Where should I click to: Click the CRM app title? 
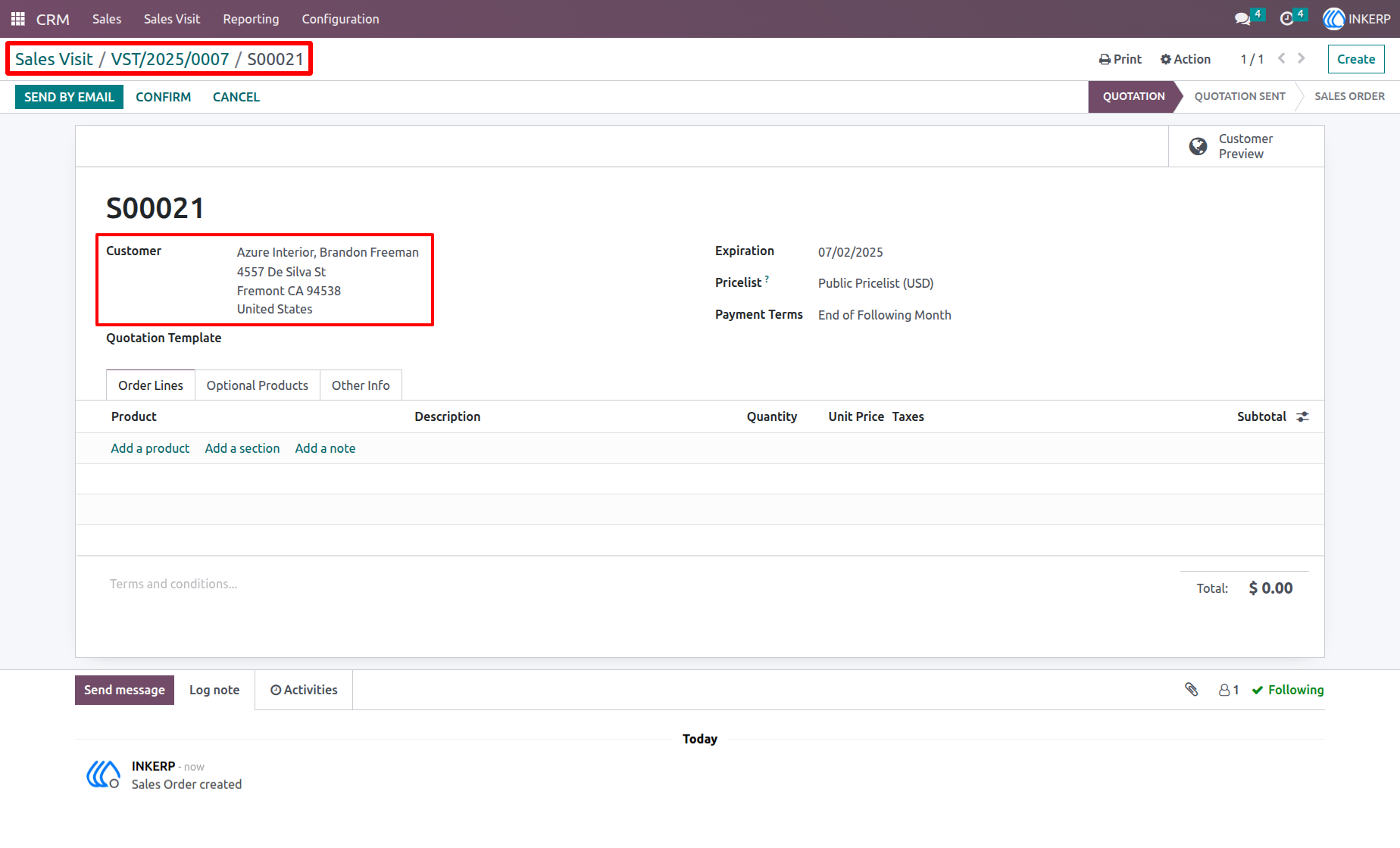click(53, 19)
